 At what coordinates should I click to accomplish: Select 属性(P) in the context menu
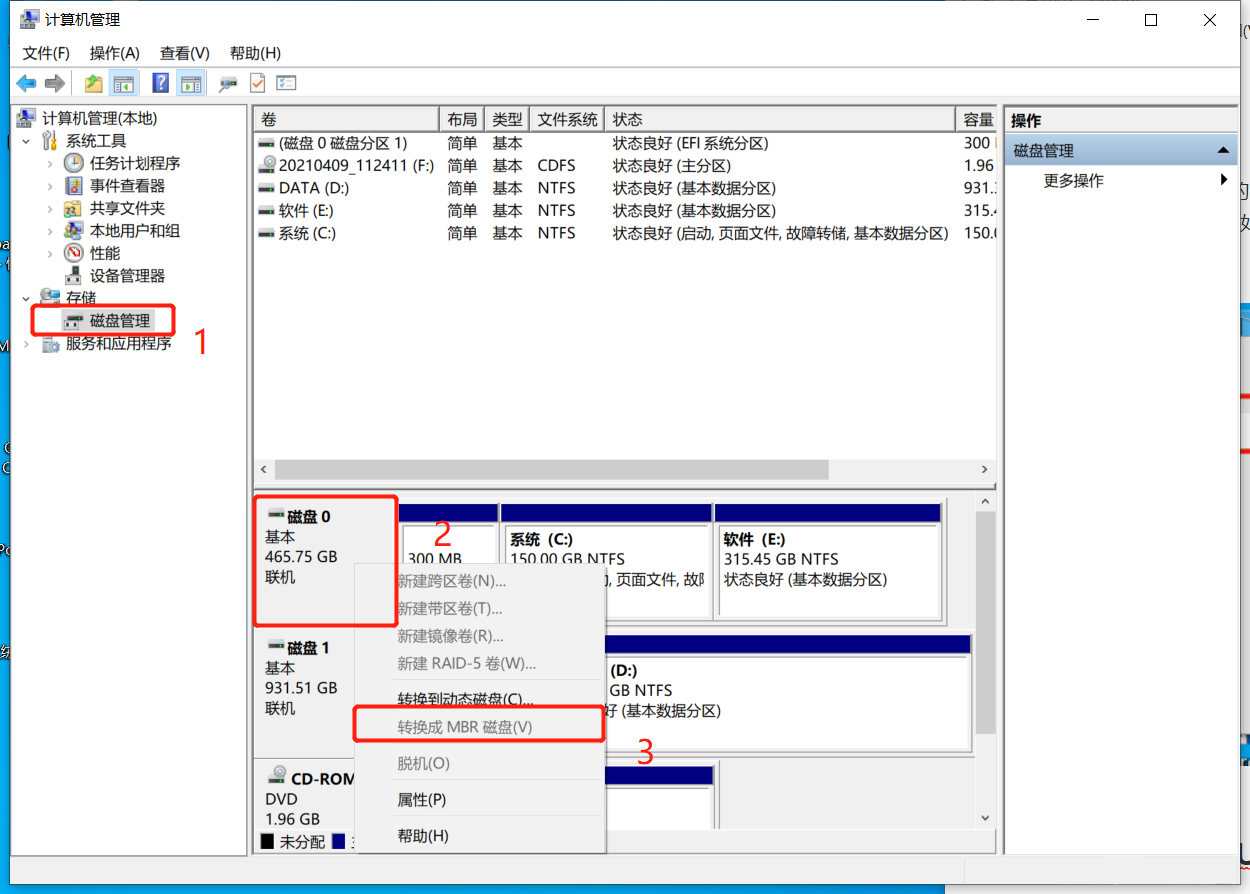coord(421,800)
